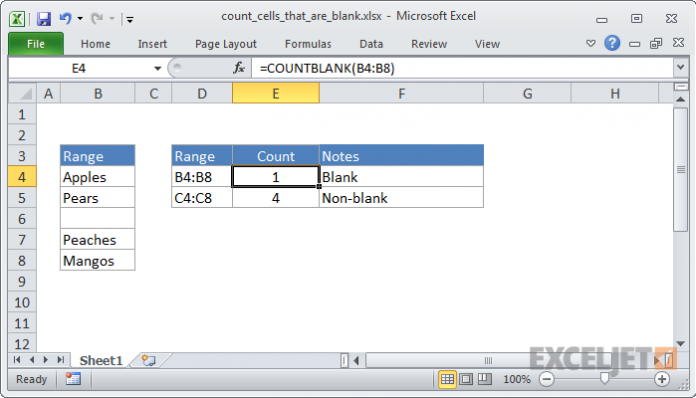Click the vertical scrollbar down arrow
The width and height of the screenshot is (696, 398).
(x=680, y=344)
